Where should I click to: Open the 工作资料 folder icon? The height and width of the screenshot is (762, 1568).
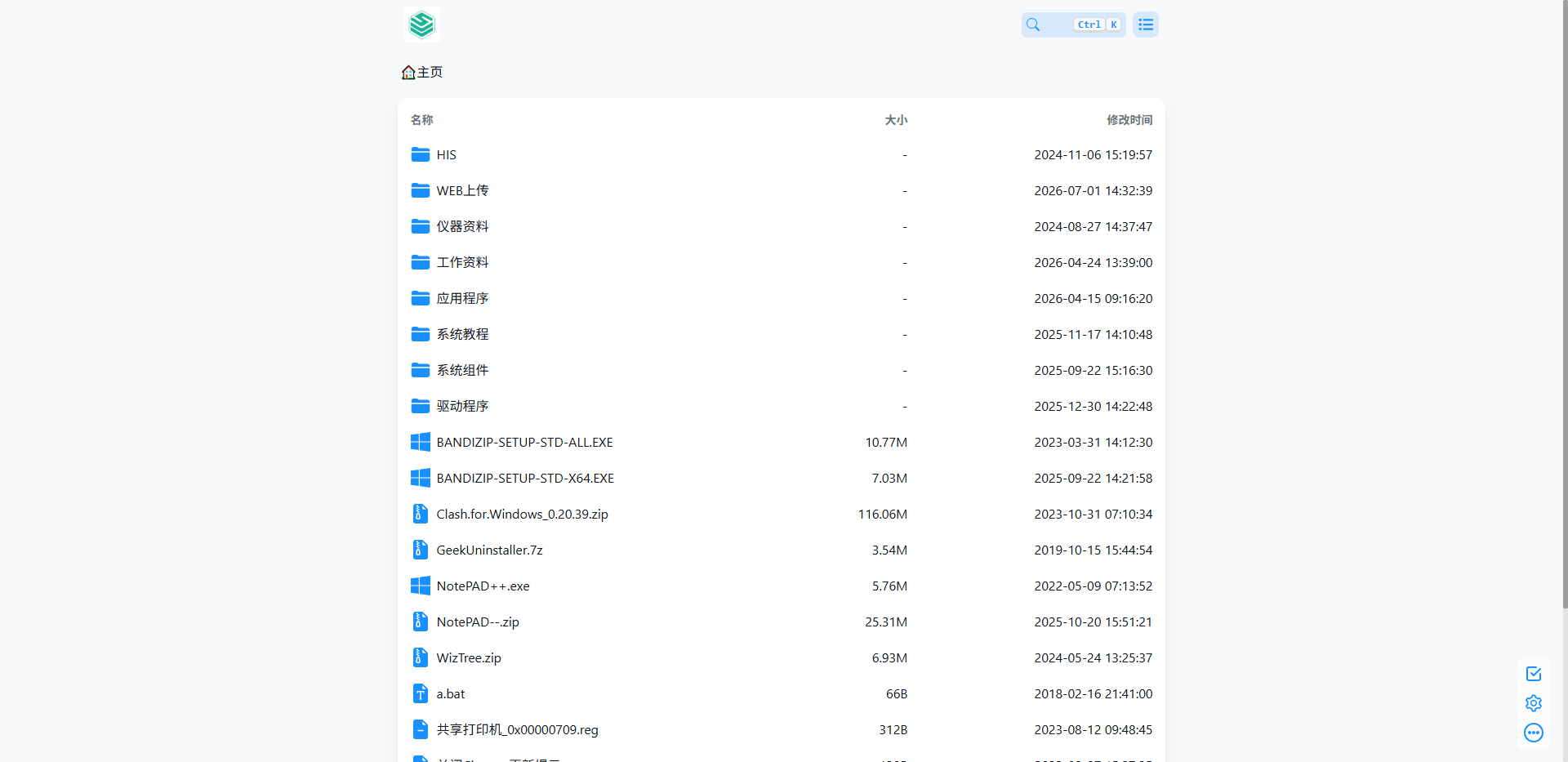[x=420, y=262]
